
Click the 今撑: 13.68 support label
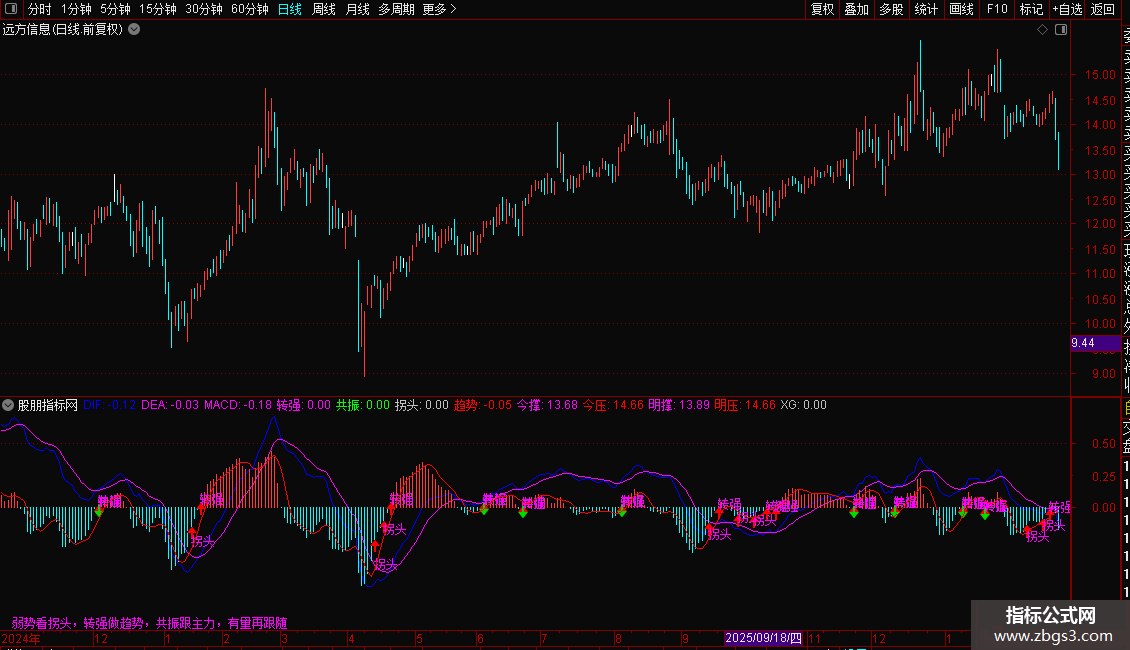pyautogui.click(x=547, y=405)
